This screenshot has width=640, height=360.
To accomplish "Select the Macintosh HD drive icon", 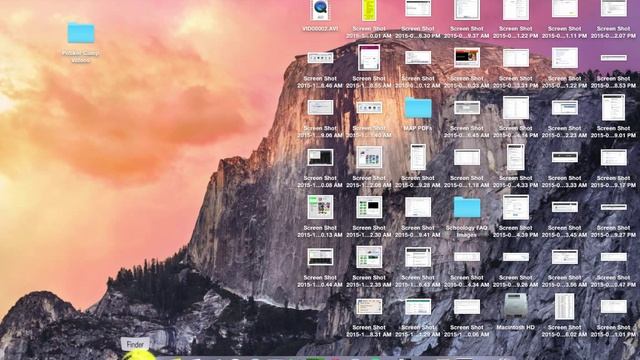I will 516,305.
